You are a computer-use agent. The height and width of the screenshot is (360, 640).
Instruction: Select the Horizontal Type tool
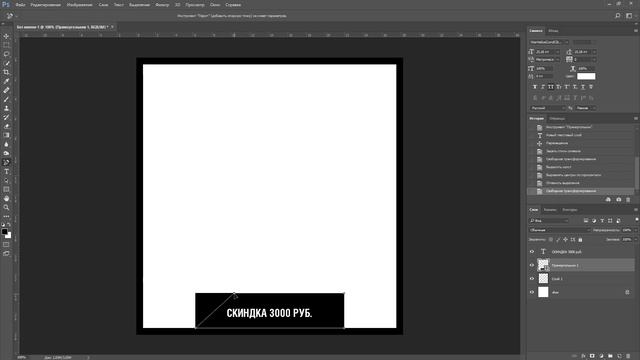6,171
